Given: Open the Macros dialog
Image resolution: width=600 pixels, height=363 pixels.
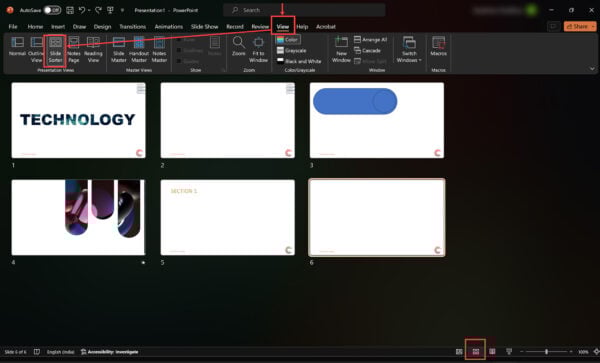Looking at the screenshot, I should pyautogui.click(x=439, y=47).
